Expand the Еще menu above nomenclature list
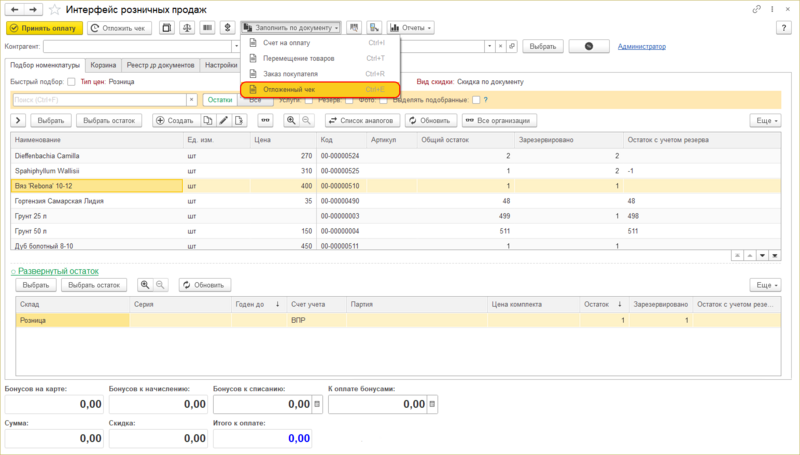Screen dimensions: 800x455 click(x=764, y=120)
